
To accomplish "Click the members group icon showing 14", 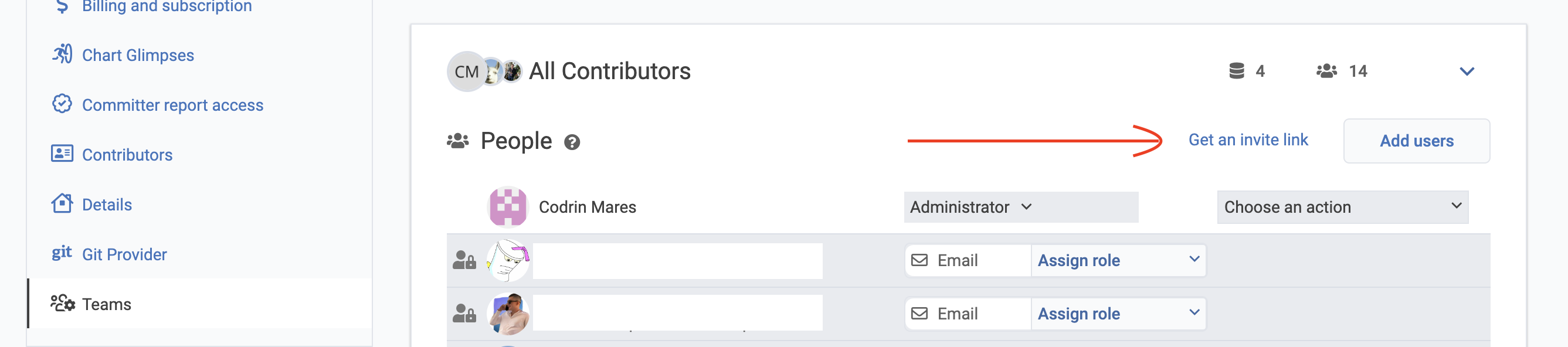I will tap(1326, 72).
